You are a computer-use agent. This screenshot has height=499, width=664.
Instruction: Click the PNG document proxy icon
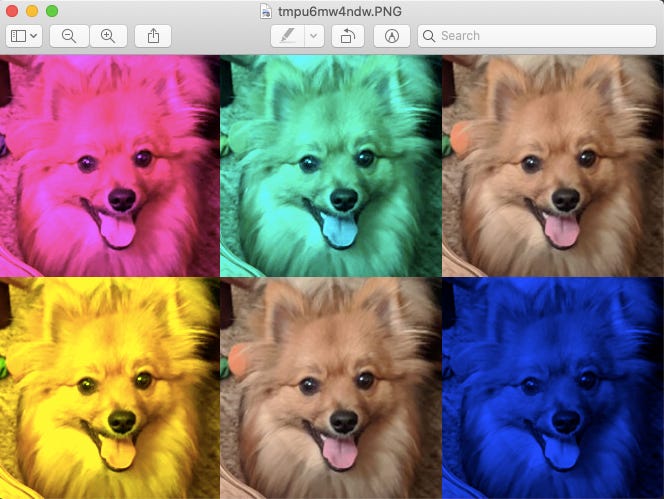266,11
